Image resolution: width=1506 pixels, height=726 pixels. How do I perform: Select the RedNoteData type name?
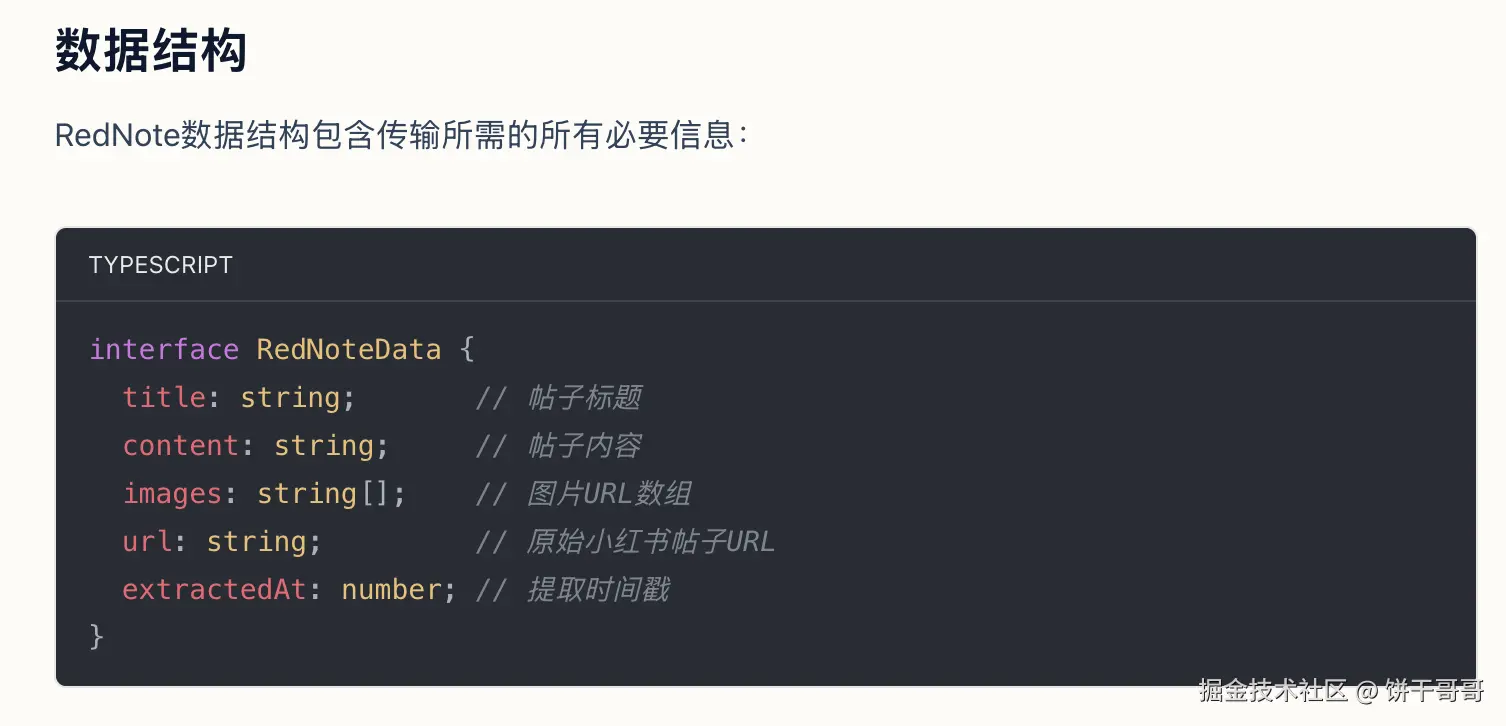348,349
